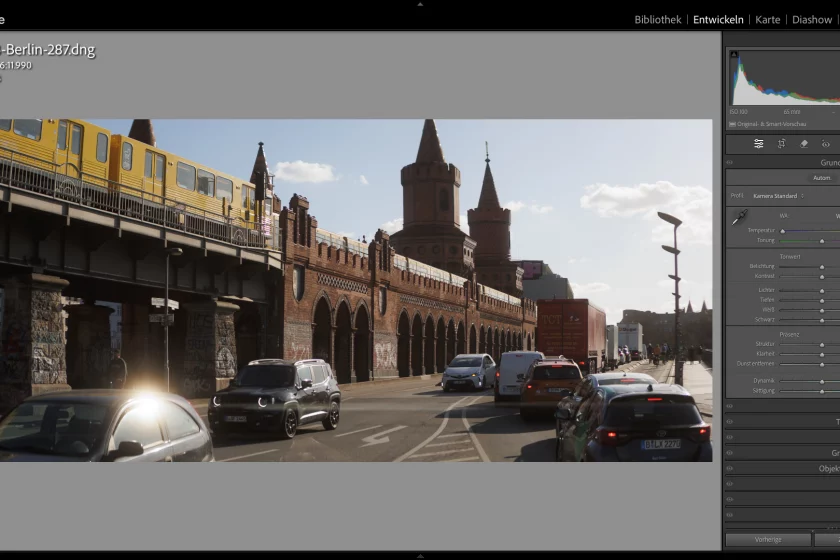Screen dimensions: 840x560
Task: Click the Original- & Smart-Vorschau label
Action: click(x=771, y=124)
